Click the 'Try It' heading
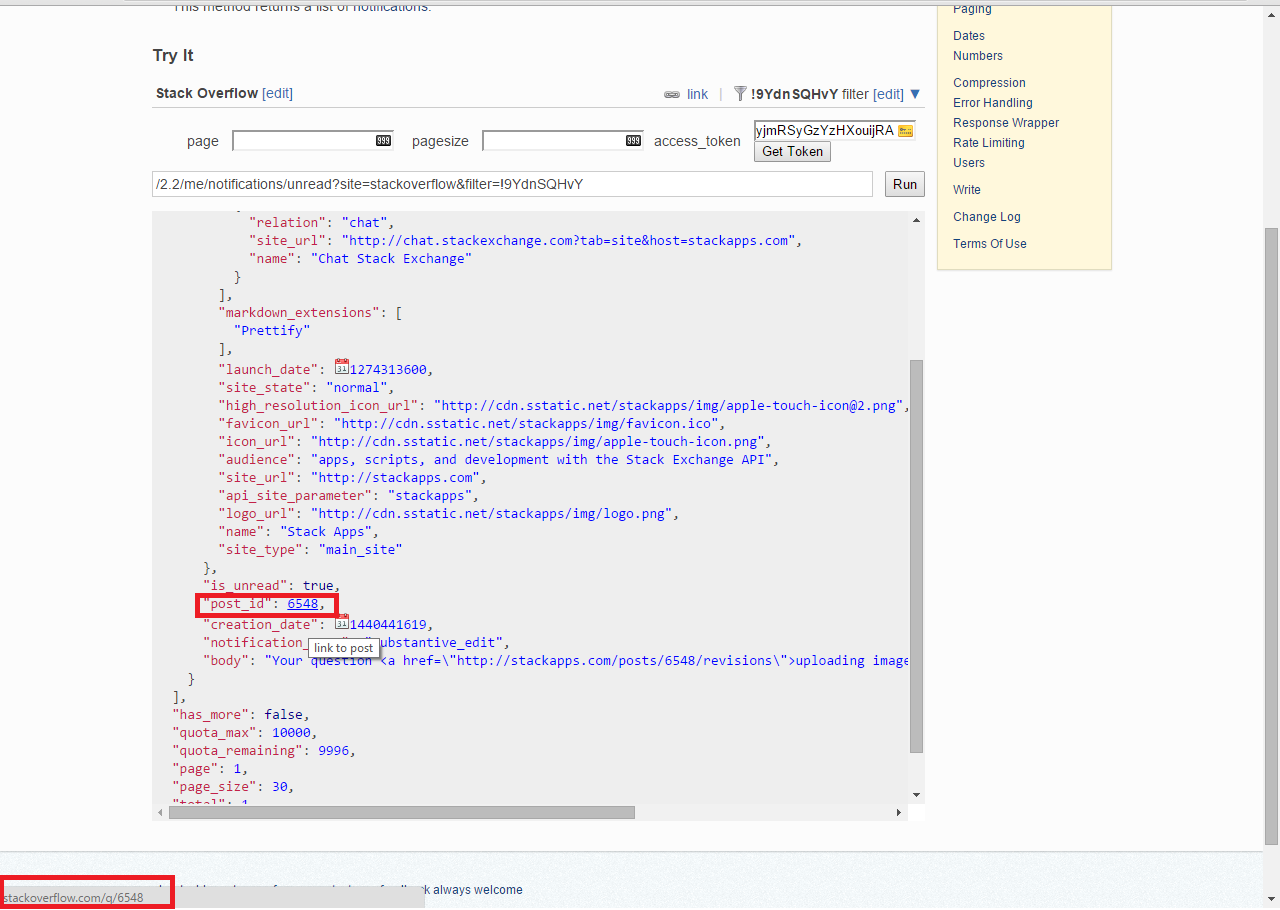This screenshot has height=910, width=1280. point(173,55)
